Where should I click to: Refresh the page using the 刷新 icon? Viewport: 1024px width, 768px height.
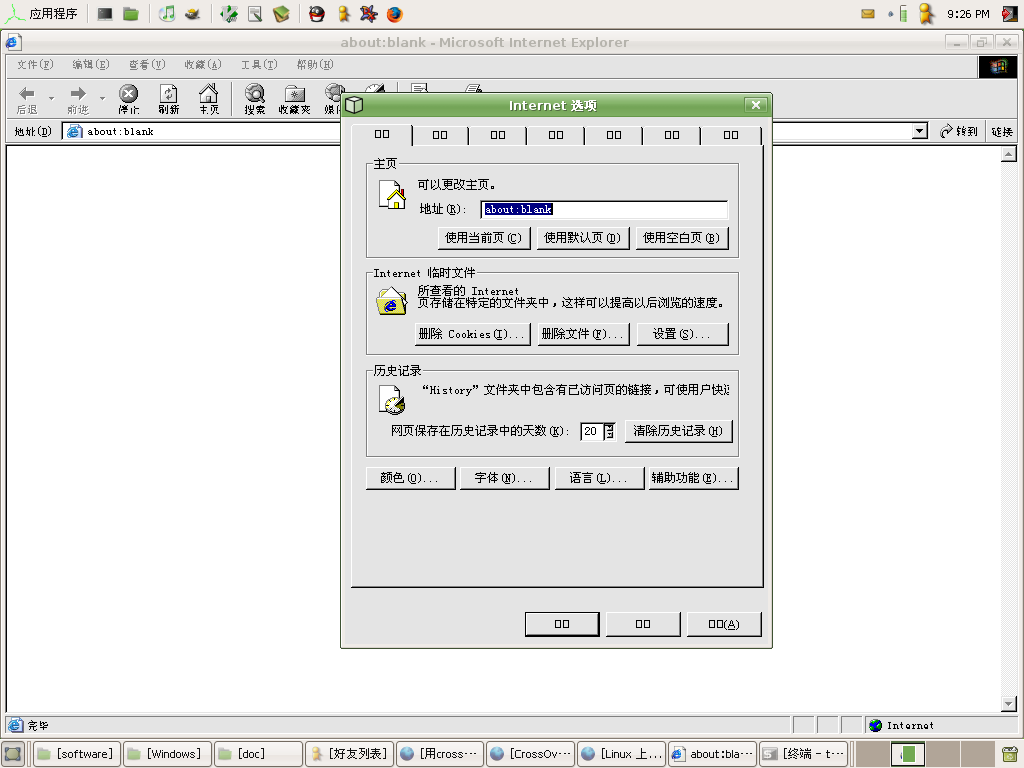click(x=168, y=93)
